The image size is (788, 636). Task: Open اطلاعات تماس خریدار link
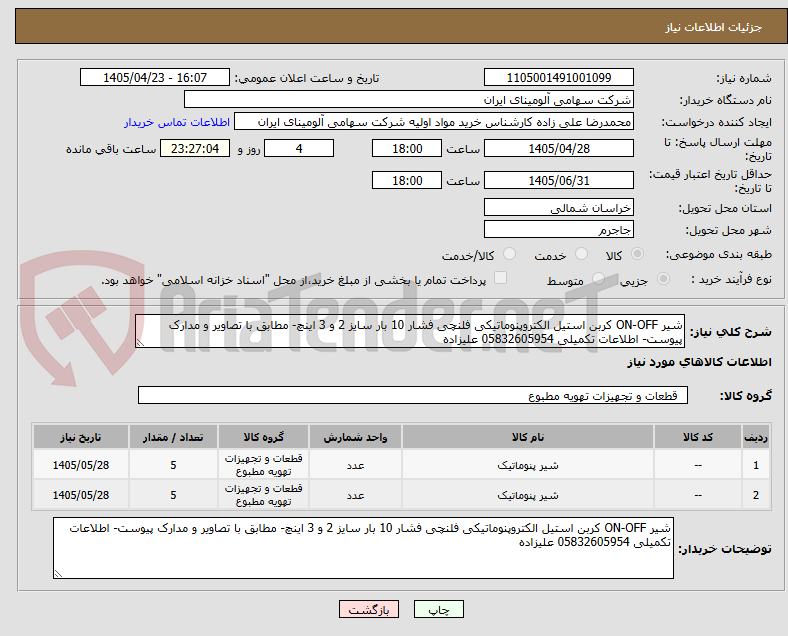pos(177,122)
